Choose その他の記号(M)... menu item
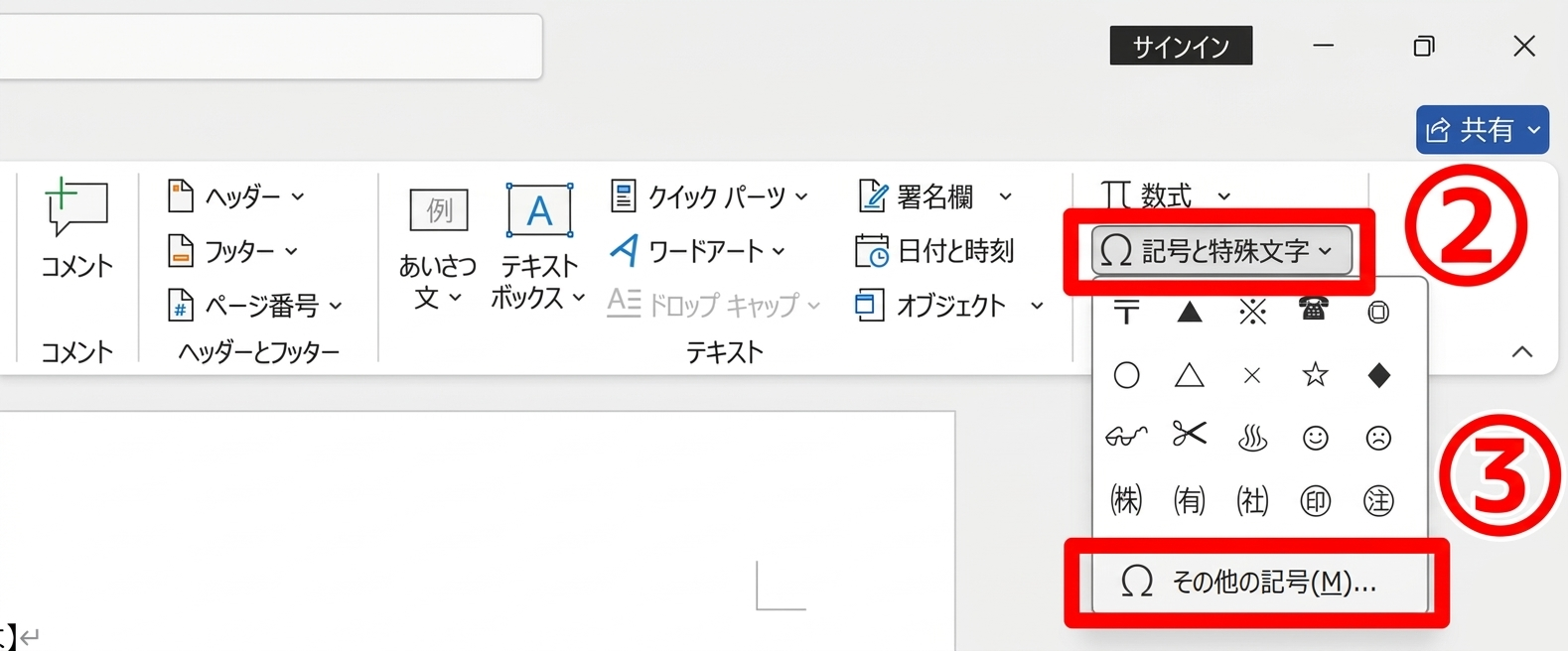1568x651 pixels. click(1256, 583)
